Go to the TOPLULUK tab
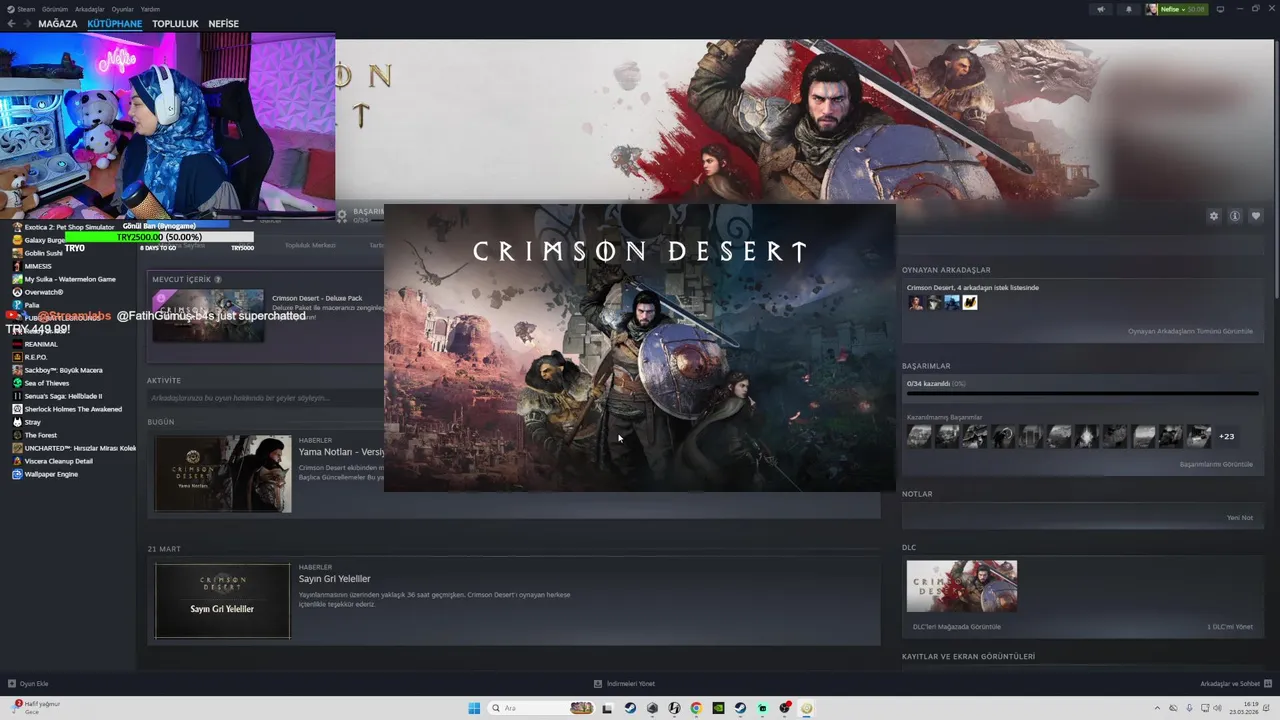Image resolution: width=1280 pixels, height=720 pixels. tap(175, 24)
